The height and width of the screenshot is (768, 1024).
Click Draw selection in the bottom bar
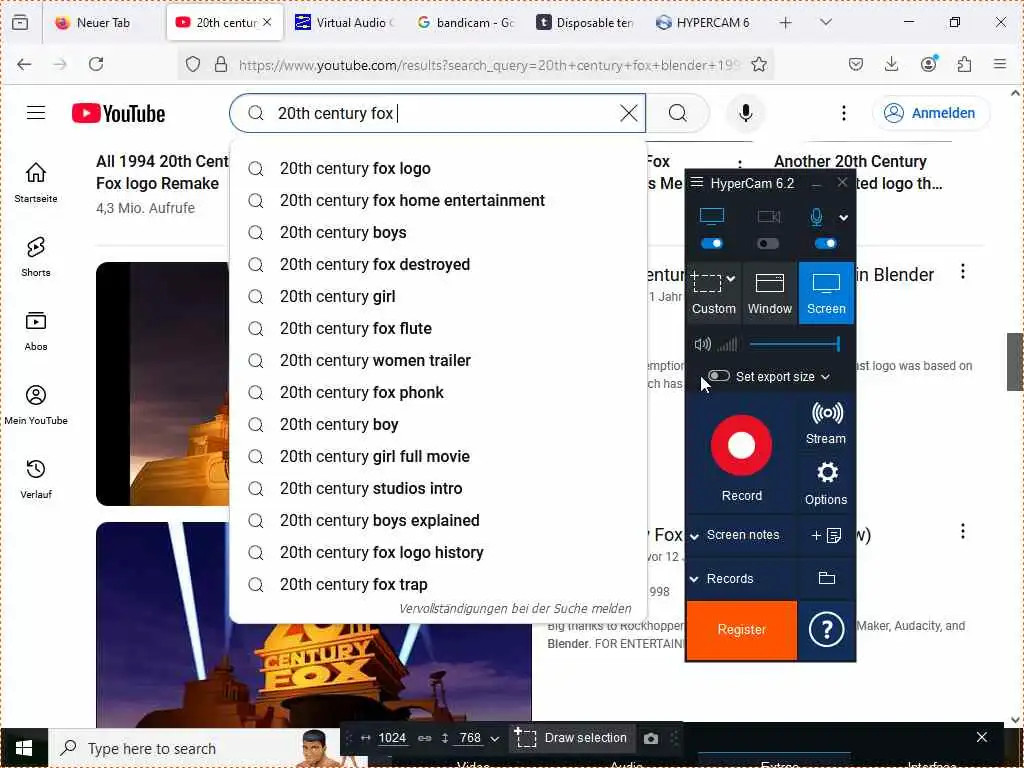[571, 738]
